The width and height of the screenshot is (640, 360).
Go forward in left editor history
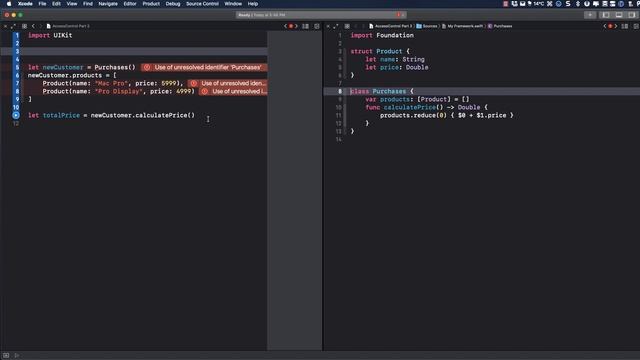(x=40, y=26)
